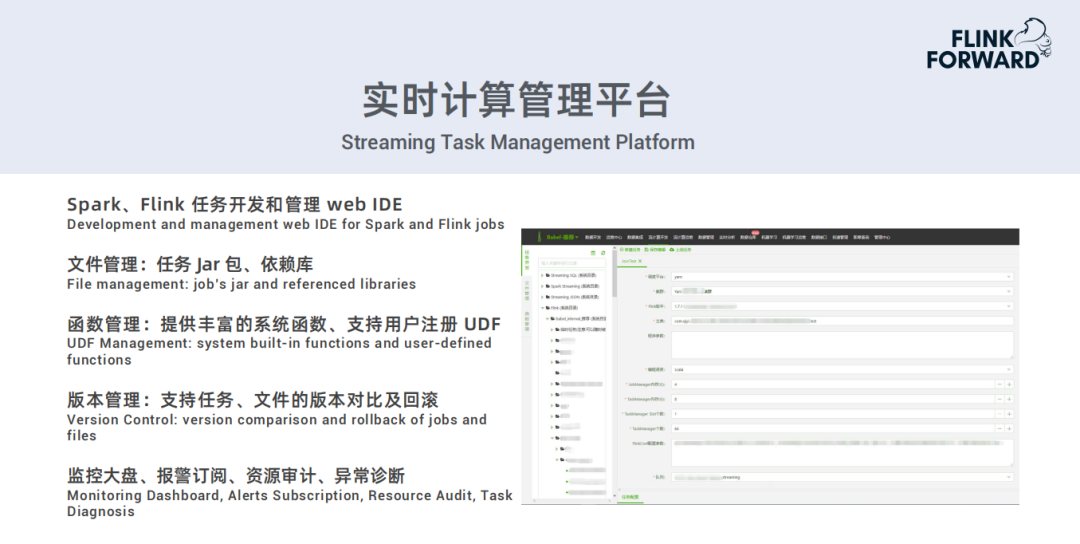Switch to the 文件管理 vertical sidebar tab
The image size is (1080, 544).
(x=527, y=291)
